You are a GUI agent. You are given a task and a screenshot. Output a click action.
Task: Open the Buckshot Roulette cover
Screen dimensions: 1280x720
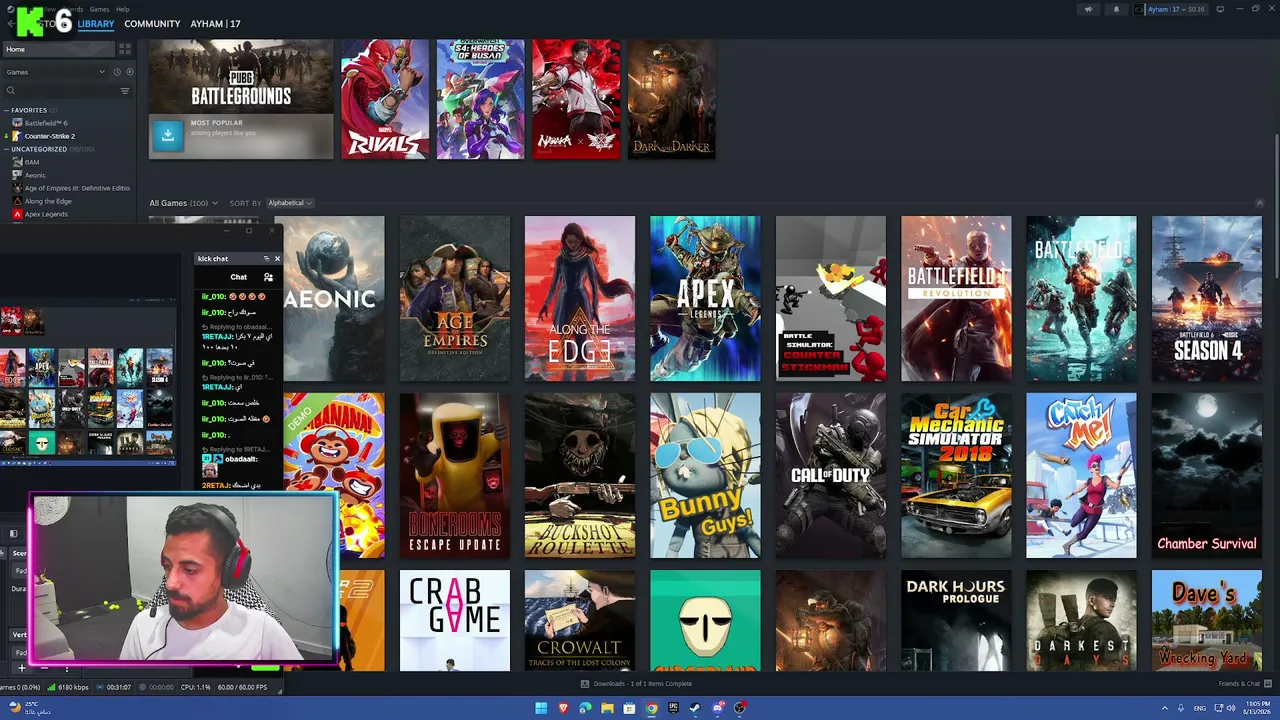point(580,475)
